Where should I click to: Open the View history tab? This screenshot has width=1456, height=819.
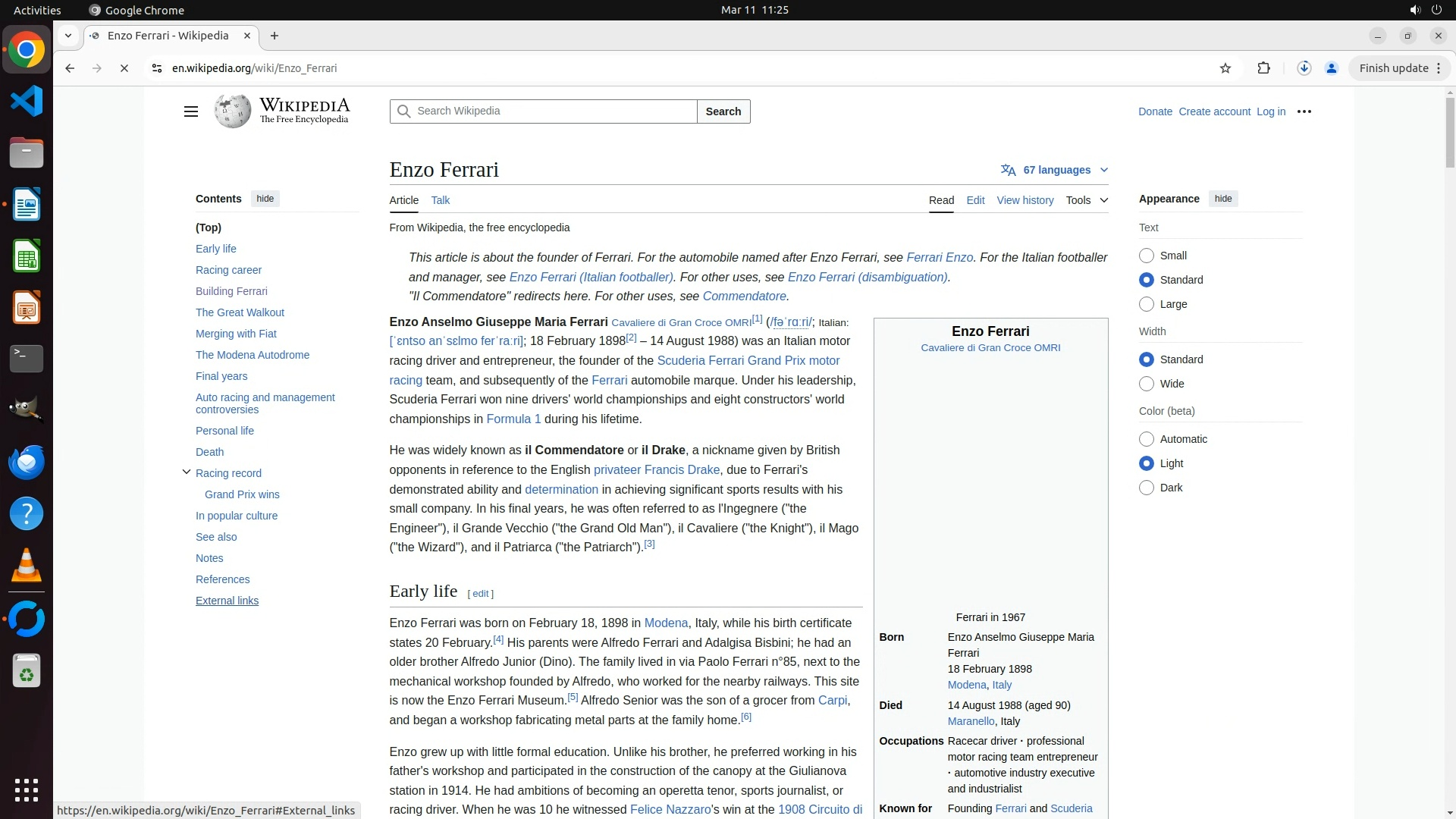1025,200
